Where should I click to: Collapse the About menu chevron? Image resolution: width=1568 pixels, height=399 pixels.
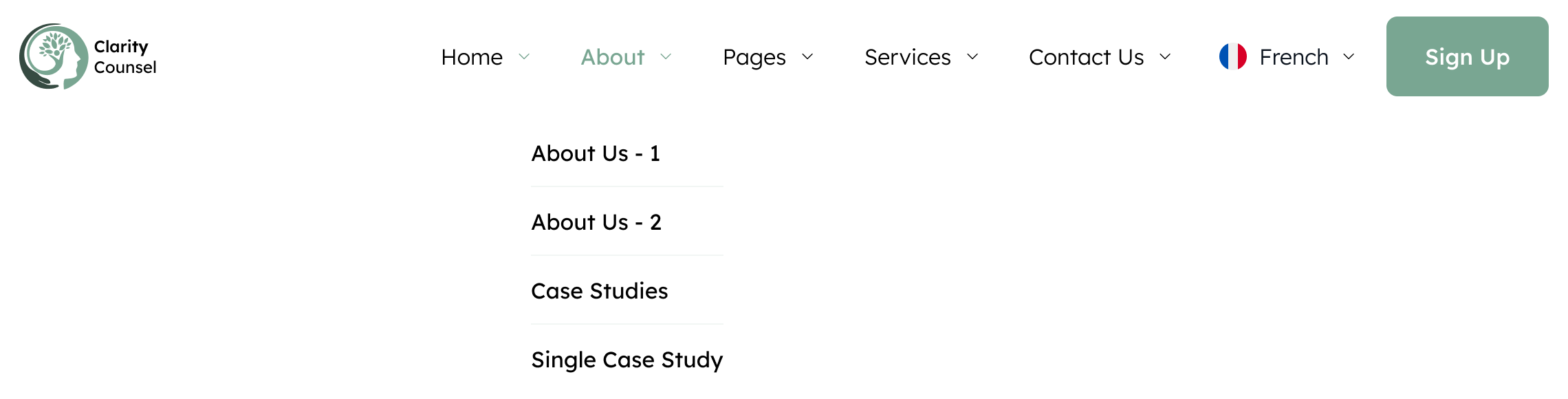pyautogui.click(x=666, y=56)
